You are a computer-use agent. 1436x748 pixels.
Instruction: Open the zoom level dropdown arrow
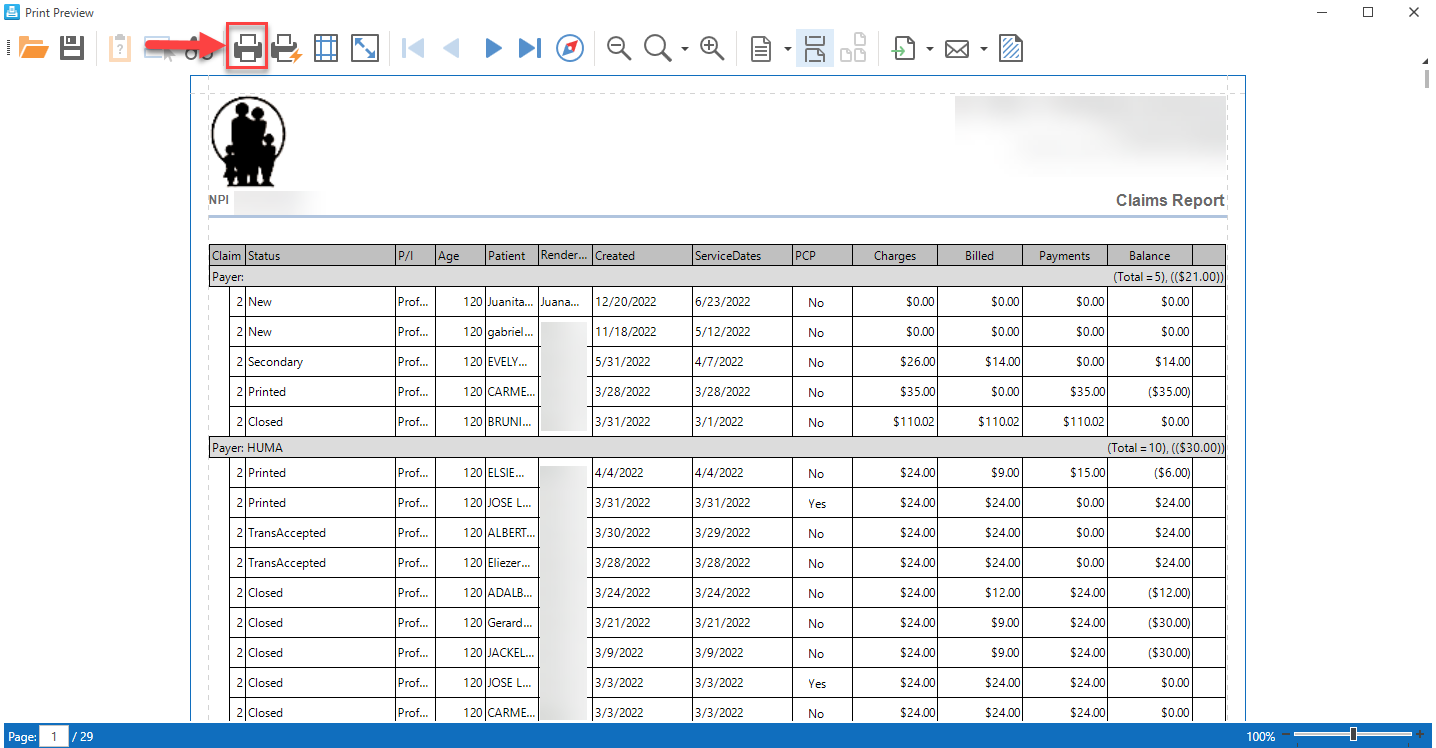tap(685, 48)
